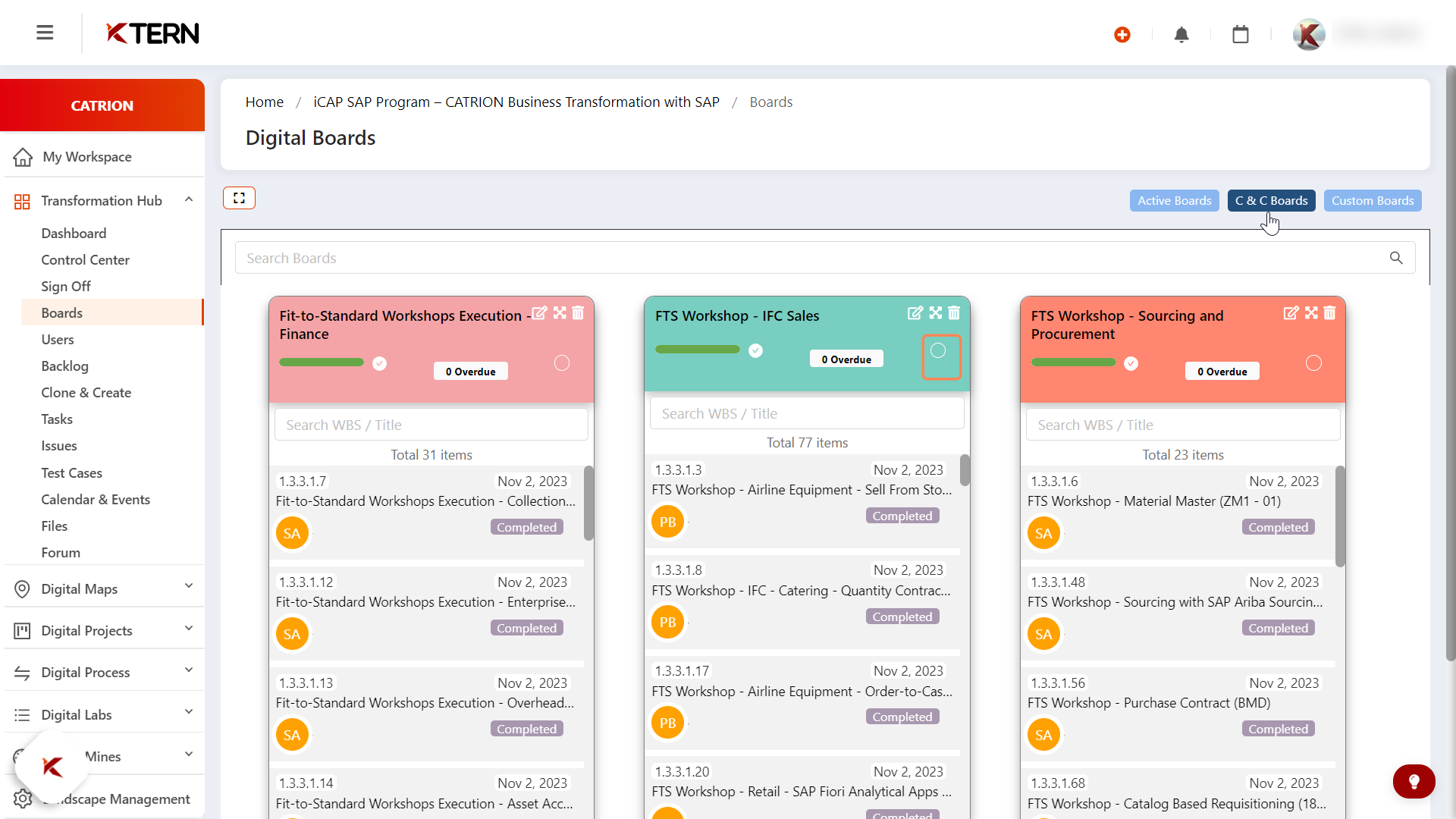The image size is (1456, 819).
Task: Click Finance board green progress bar
Action: click(322, 362)
